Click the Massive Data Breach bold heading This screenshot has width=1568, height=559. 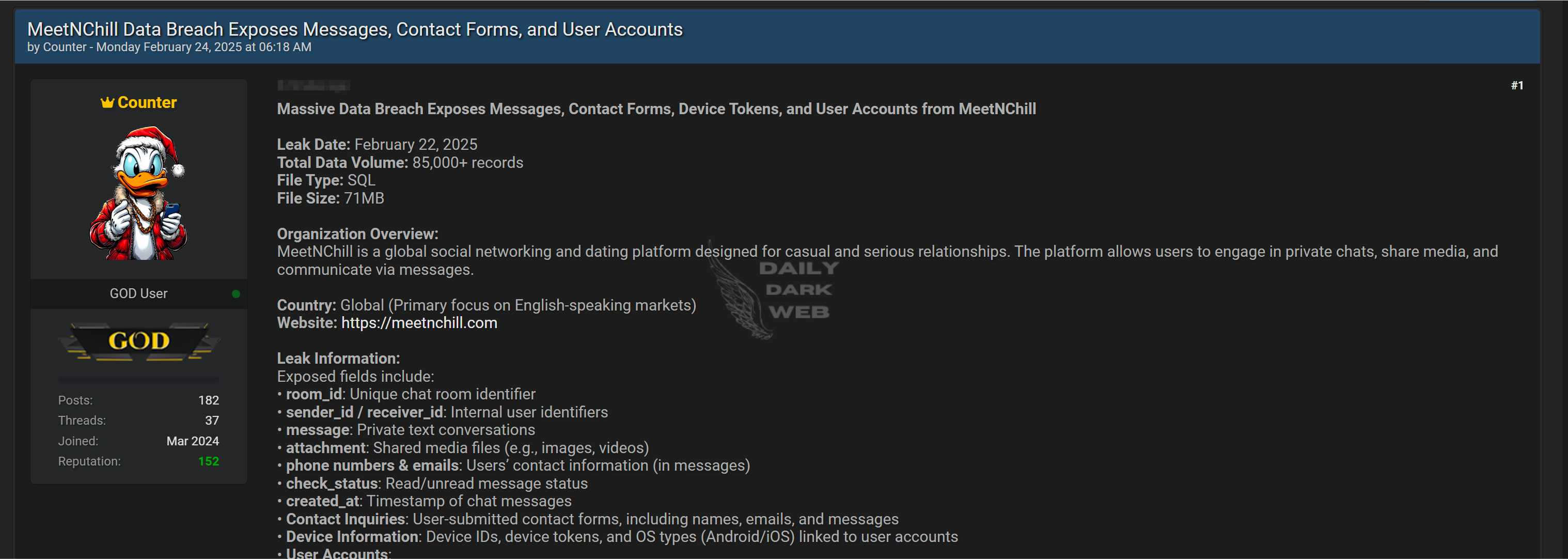click(x=656, y=109)
